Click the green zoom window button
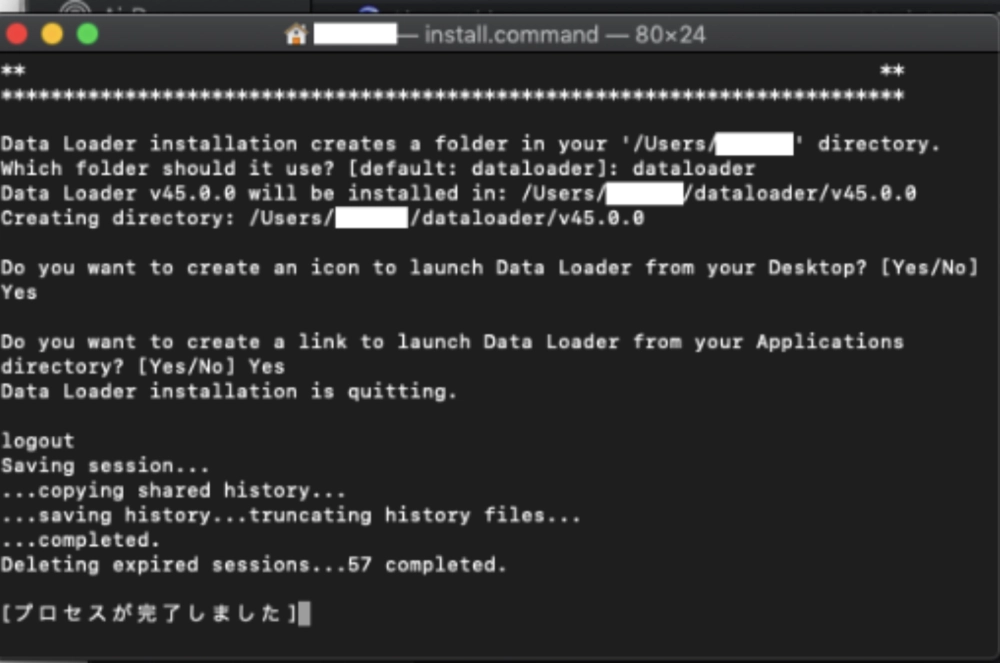 88,34
